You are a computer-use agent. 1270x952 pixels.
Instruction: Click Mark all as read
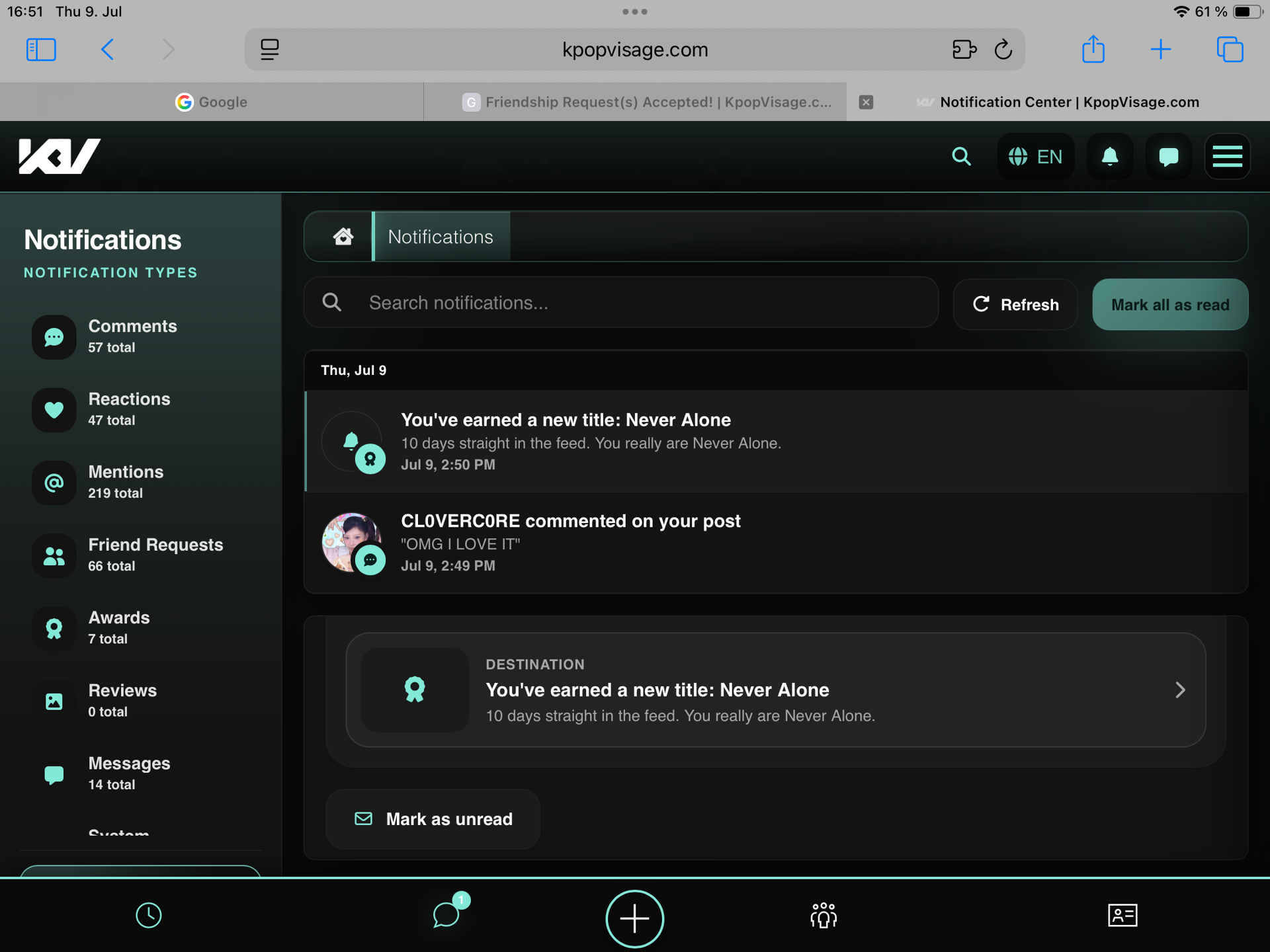[x=1170, y=305]
